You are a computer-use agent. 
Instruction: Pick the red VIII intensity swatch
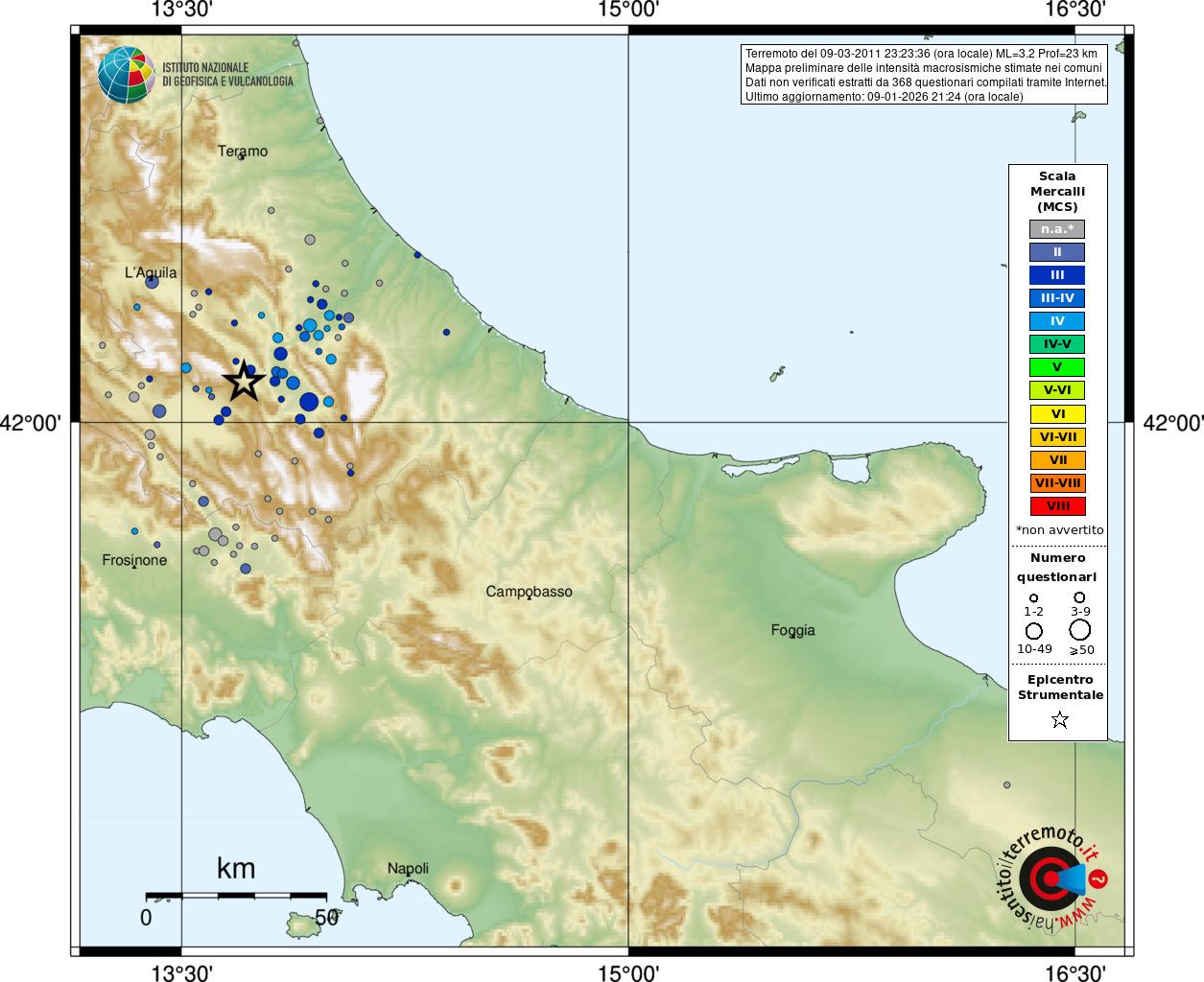point(1057,506)
